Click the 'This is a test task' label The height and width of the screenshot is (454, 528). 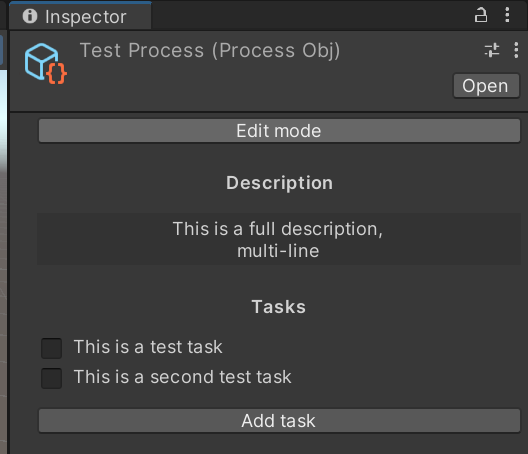click(148, 347)
